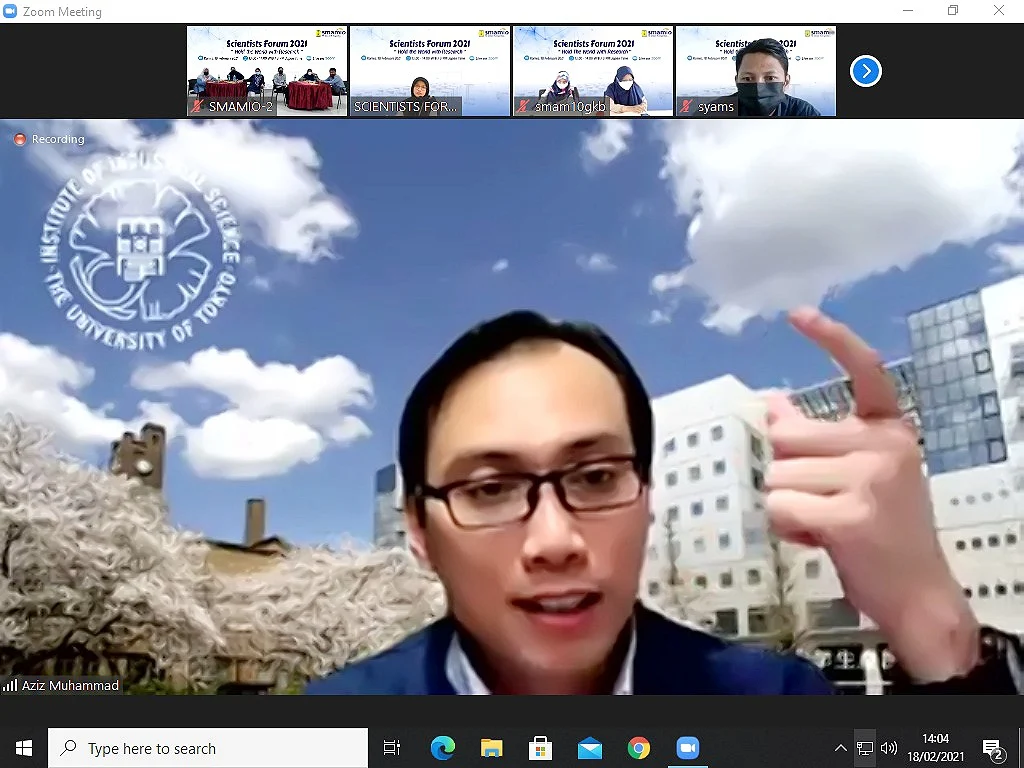
Task: Expand the hidden system tray icons
Action: (840, 748)
